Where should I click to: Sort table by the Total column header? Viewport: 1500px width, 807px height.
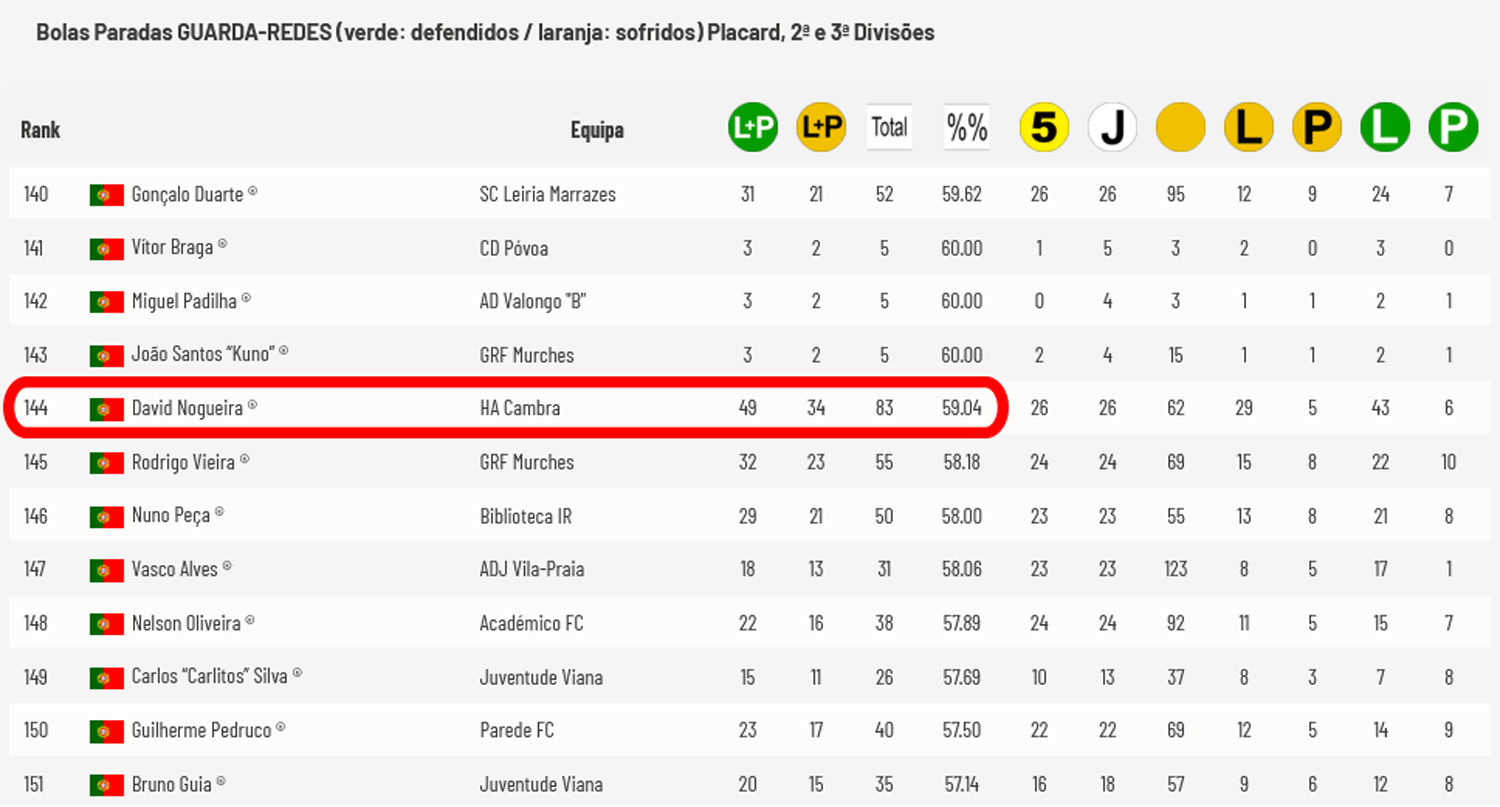pos(889,128)
